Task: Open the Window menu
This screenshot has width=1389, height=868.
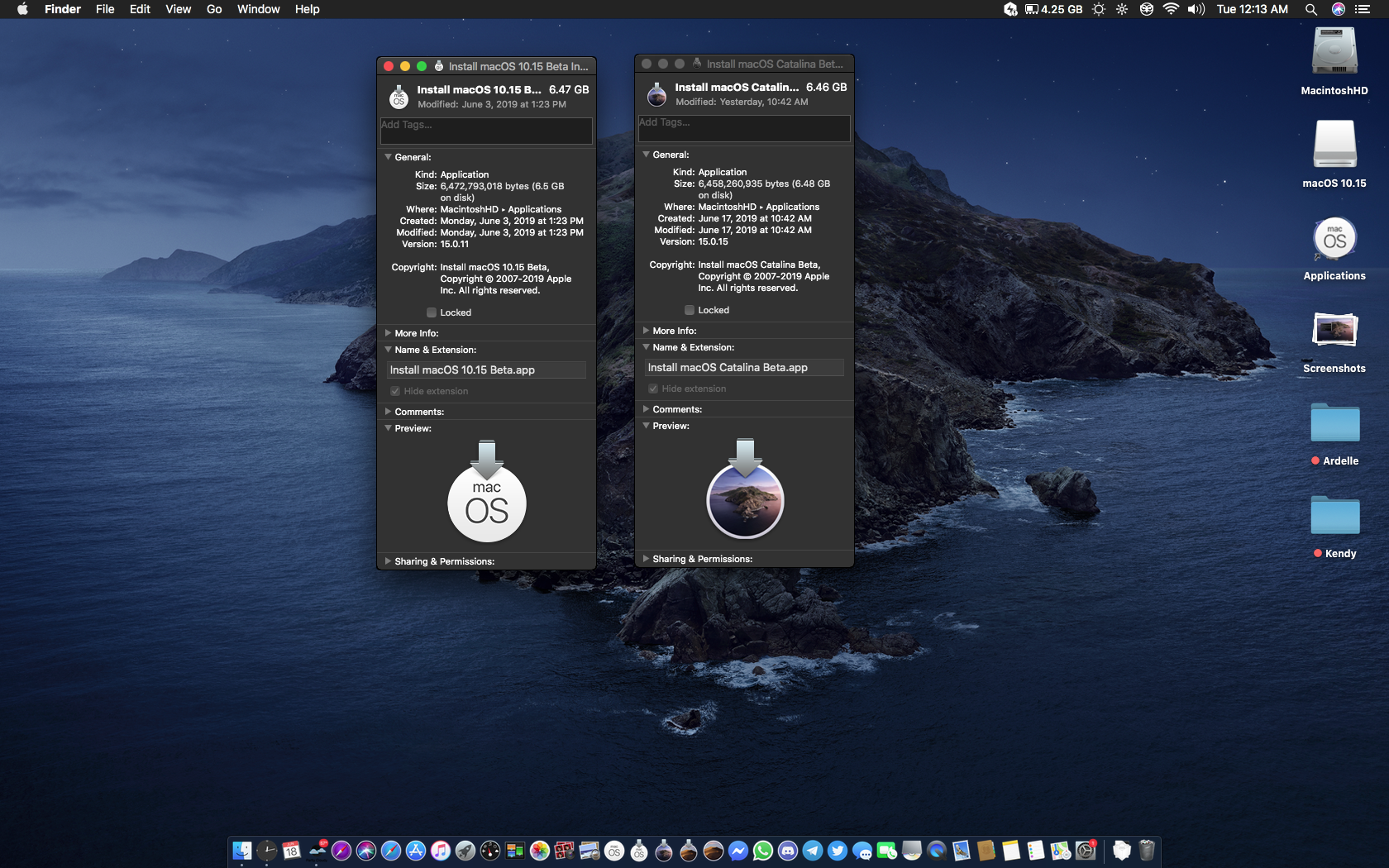Action: [258, 9]
